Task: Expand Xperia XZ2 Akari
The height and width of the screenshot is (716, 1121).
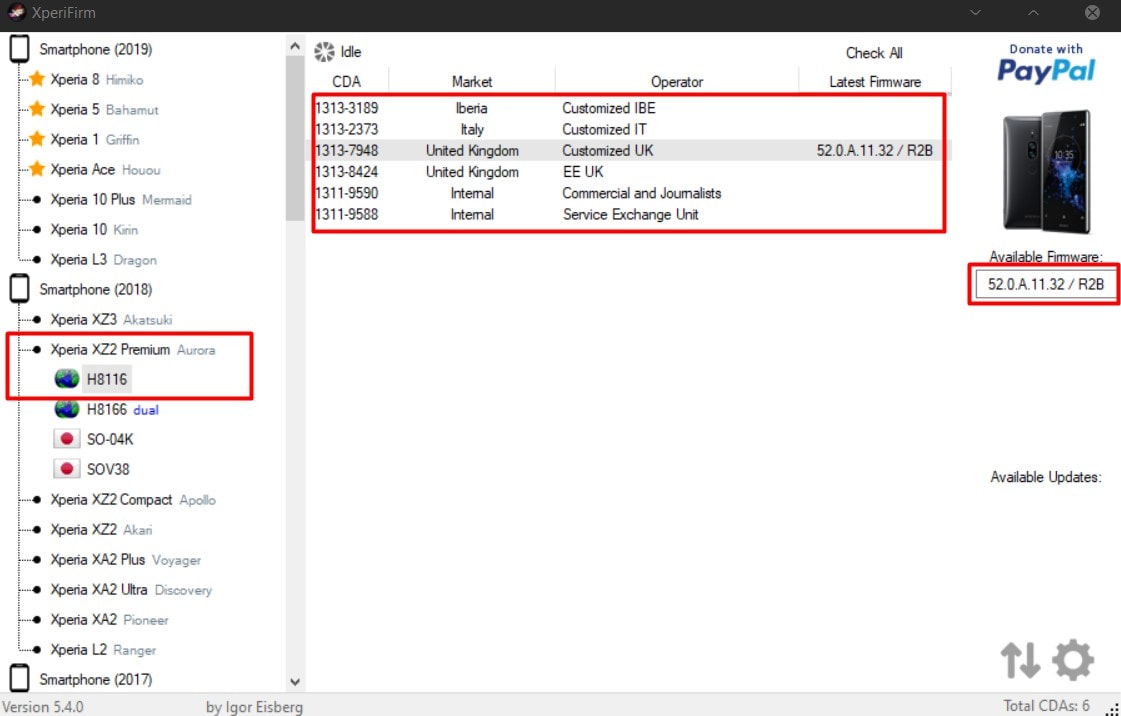Action: click(101, 529)
